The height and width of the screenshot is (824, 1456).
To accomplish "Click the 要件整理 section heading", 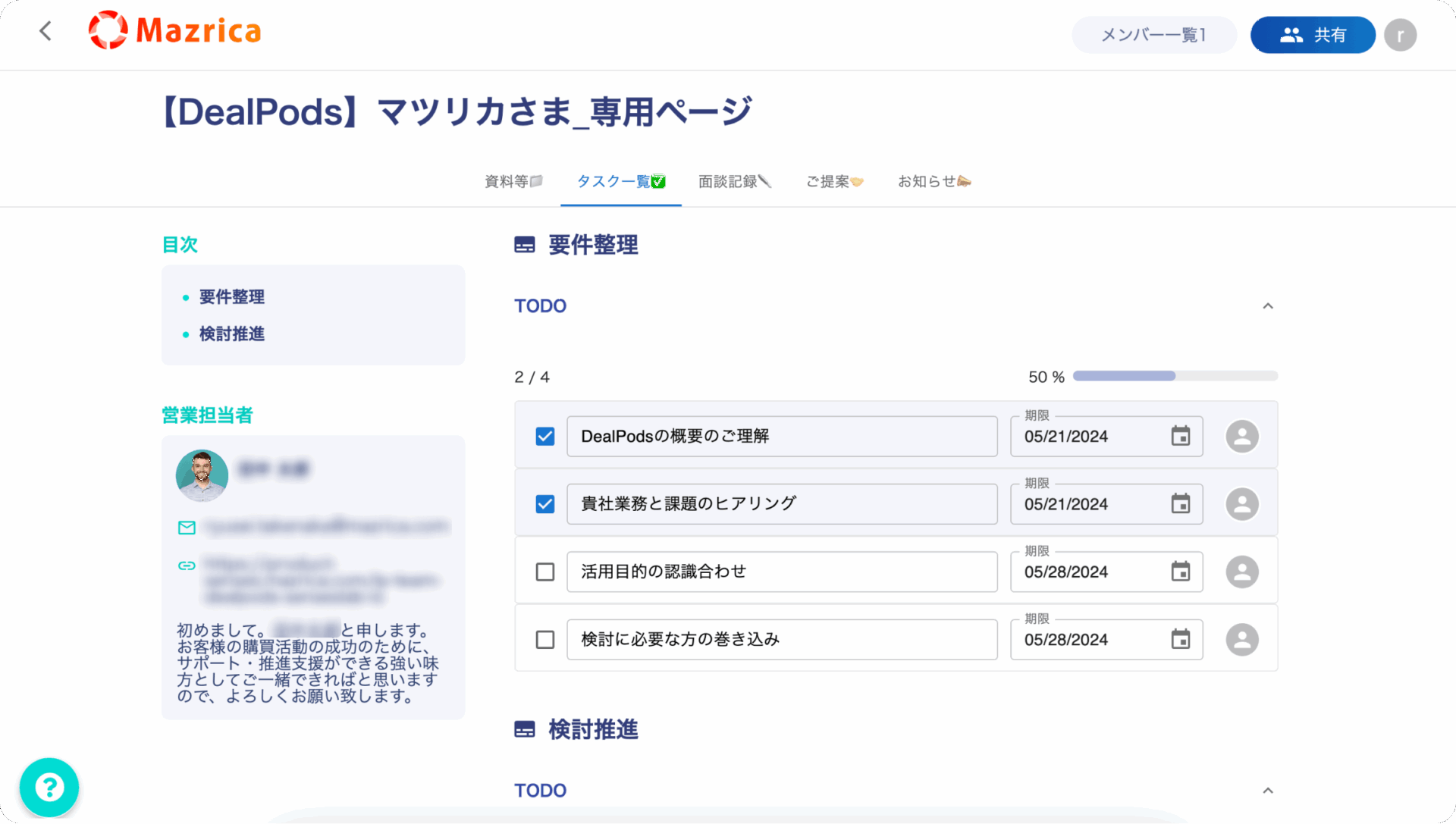I will (x=593, y=245).
